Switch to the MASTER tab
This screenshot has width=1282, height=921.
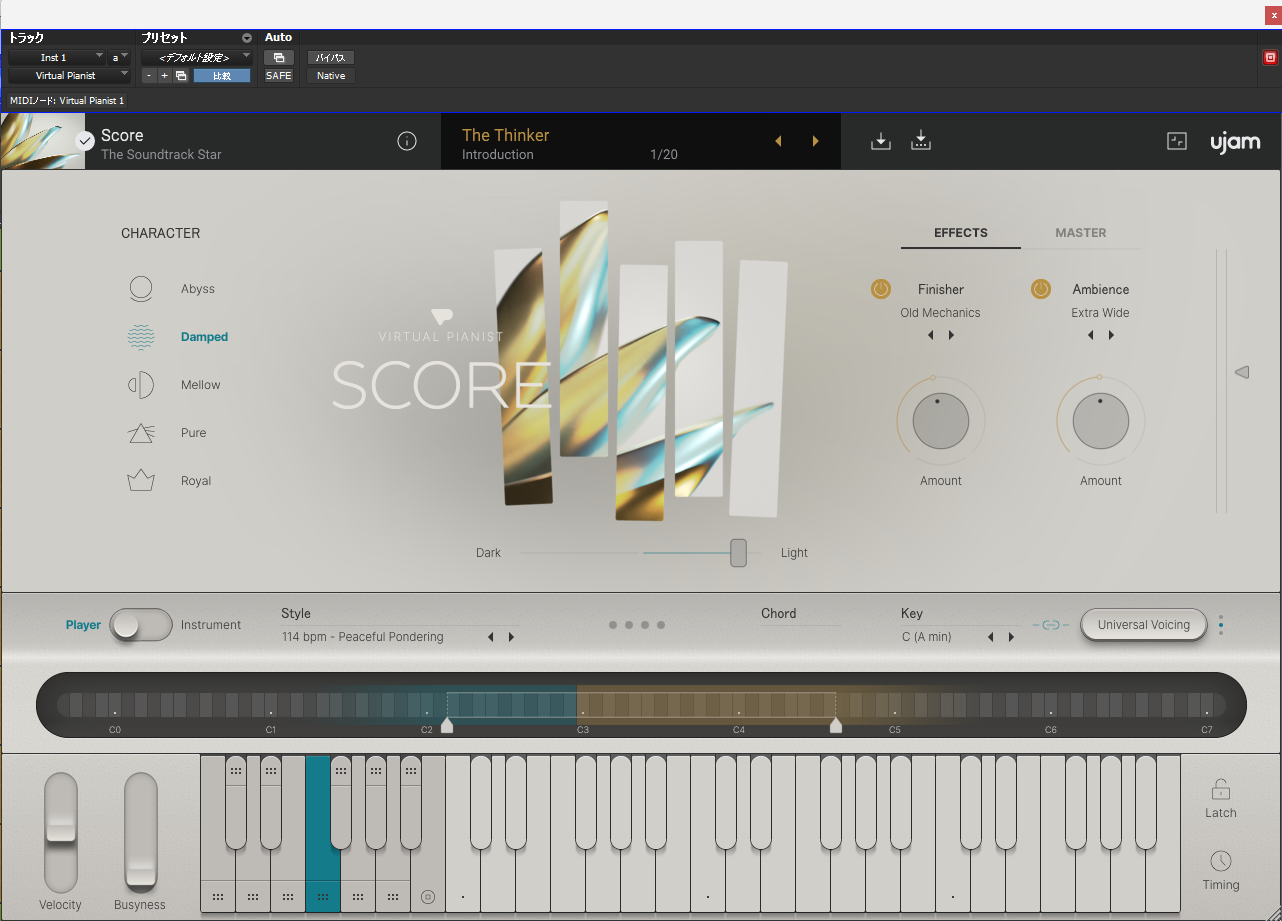click(x=1081, y=233)
